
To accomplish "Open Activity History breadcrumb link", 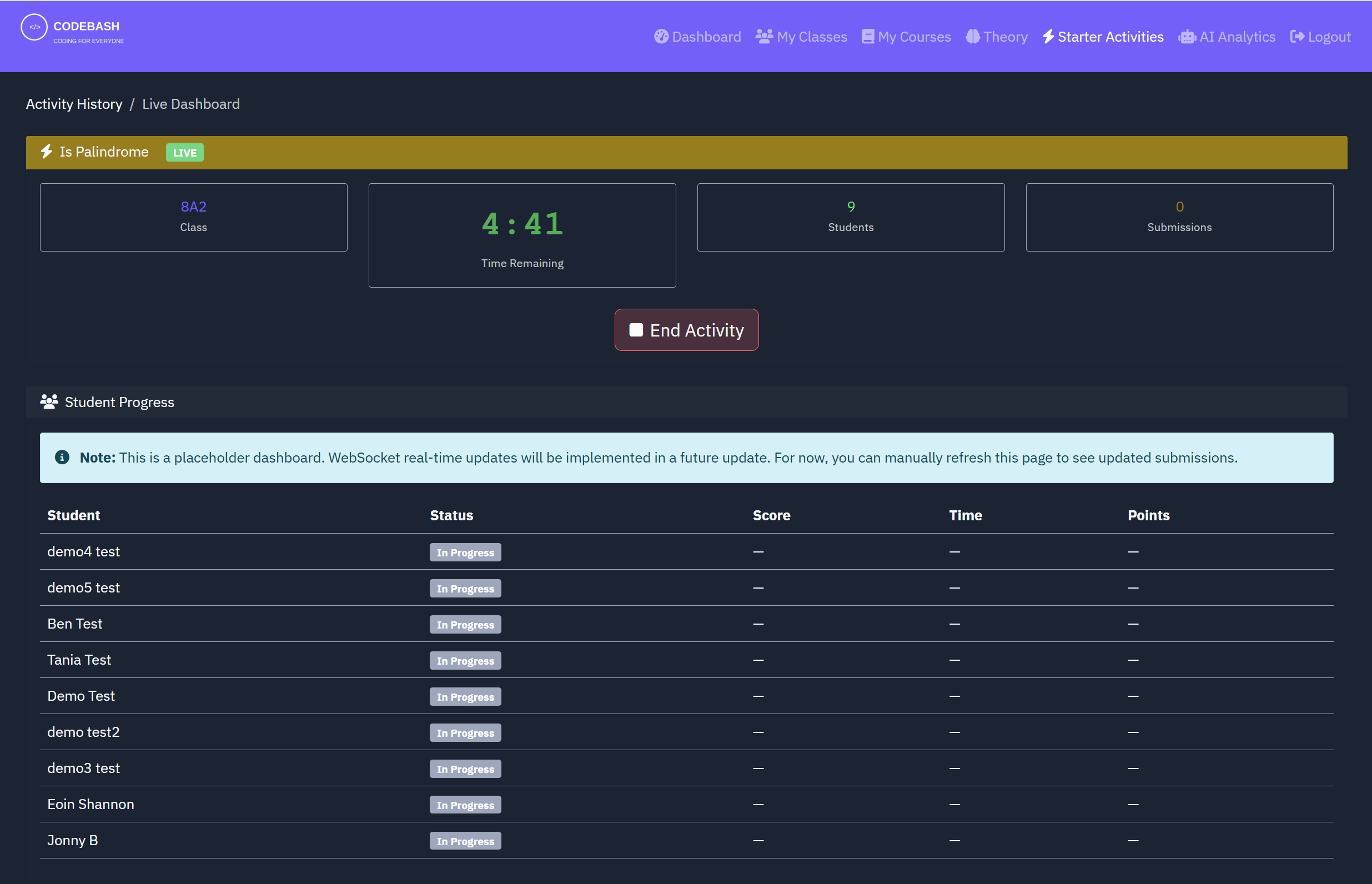I will (x=74, y=104).
